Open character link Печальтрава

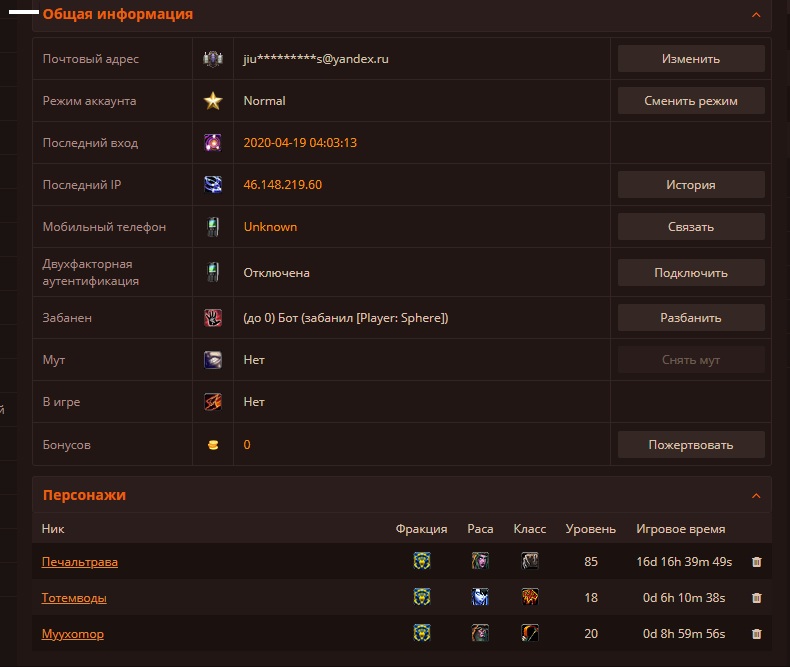point(80,562)
